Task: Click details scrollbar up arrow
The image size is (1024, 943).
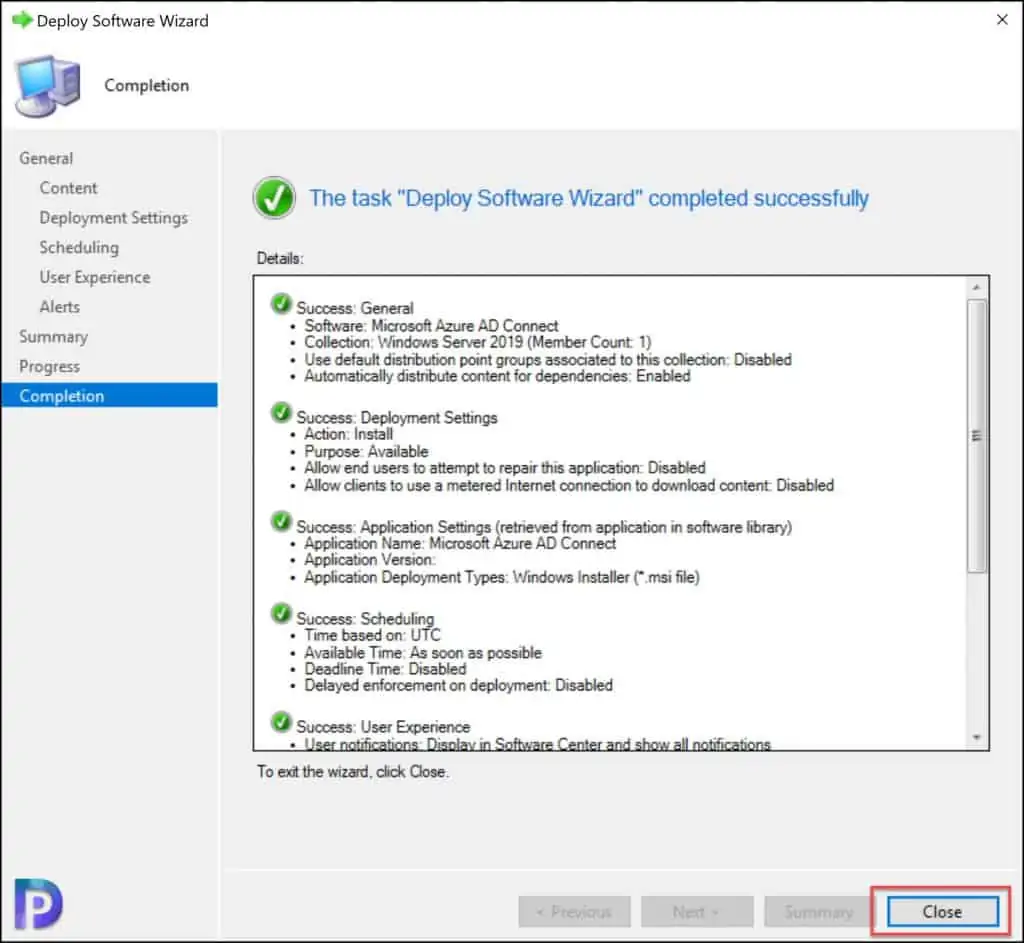Action: (976, 287)
